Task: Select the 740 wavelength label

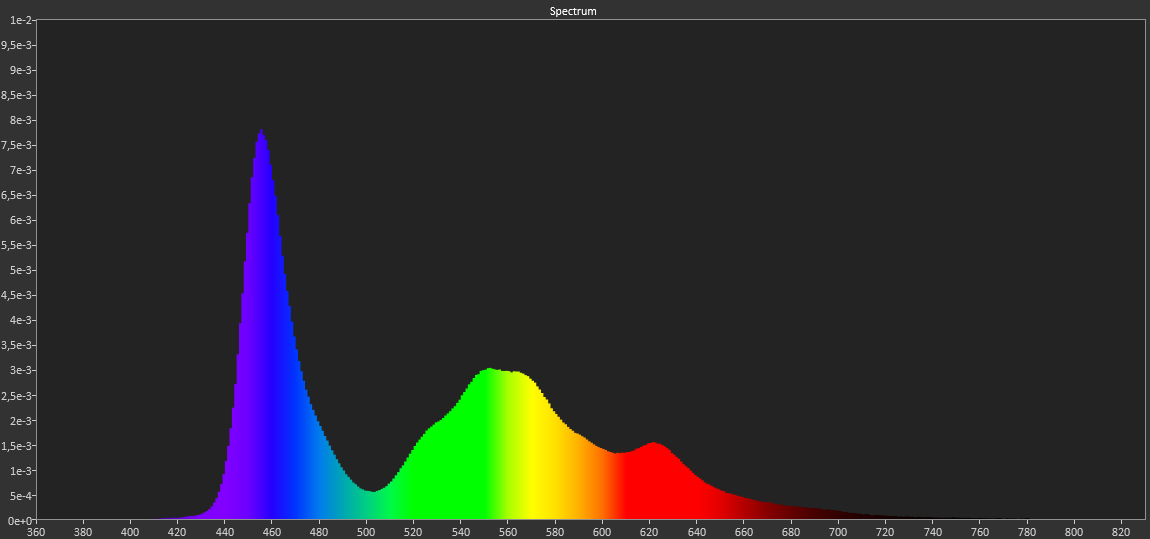Action: (933, 531)
